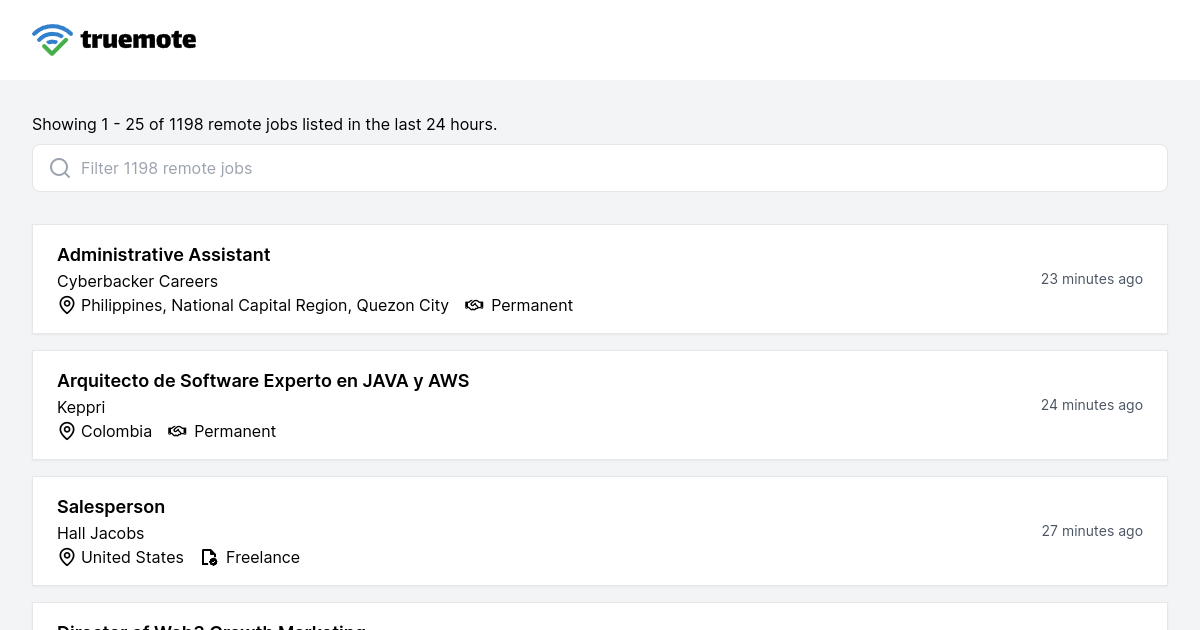Image resolution: width=1200 pixels, height=630 pixels.
Task: Click the 24 minutes ago timestamp
Action: tap(1091, 405)
